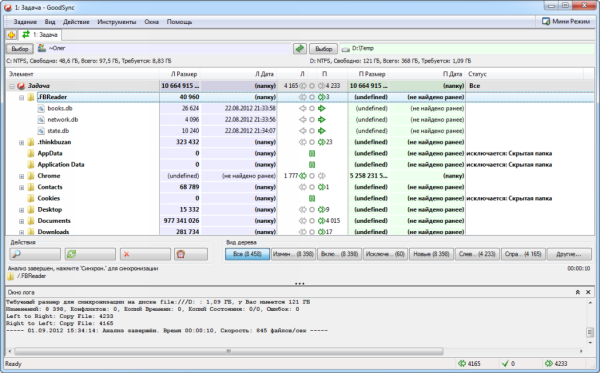Expand the Desktop folder
This screenshot has height=373, width=600.
(21, 210)
